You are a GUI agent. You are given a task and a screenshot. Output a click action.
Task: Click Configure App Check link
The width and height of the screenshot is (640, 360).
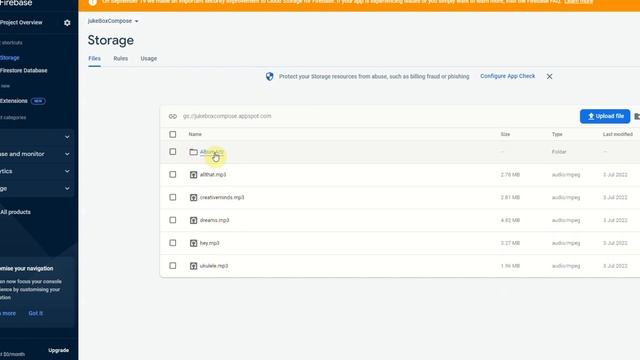click(507, 76)
